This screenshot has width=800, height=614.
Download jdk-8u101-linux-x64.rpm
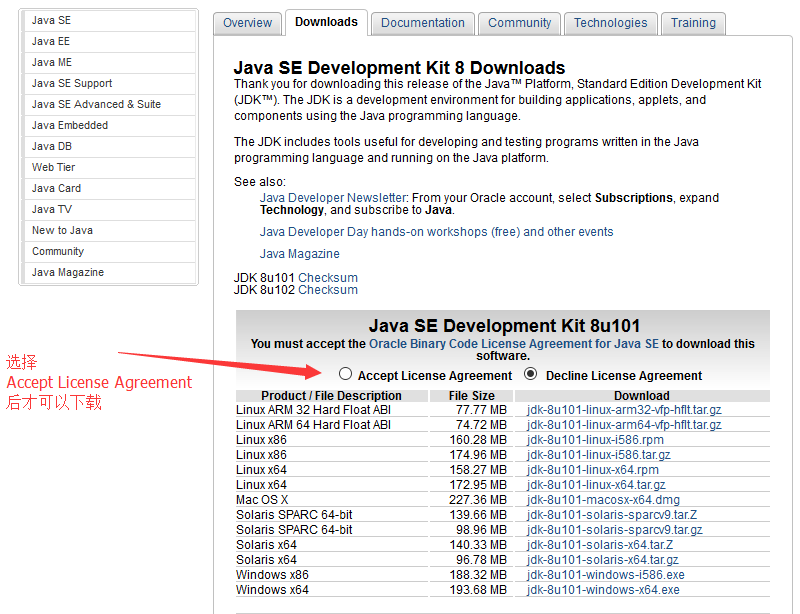592,470
